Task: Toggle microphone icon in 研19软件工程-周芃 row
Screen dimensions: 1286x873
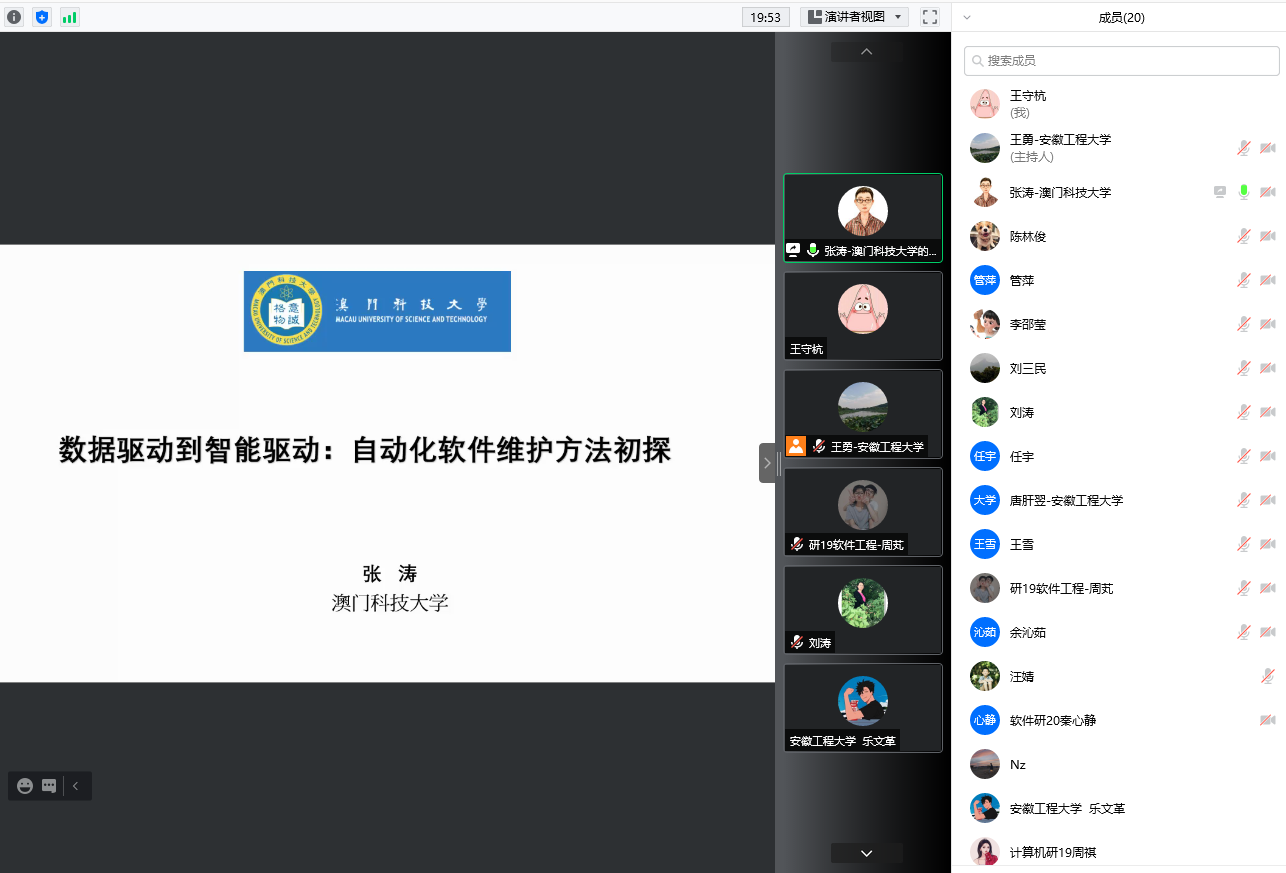Action: pyautogui.click(x=1243, y=588)
